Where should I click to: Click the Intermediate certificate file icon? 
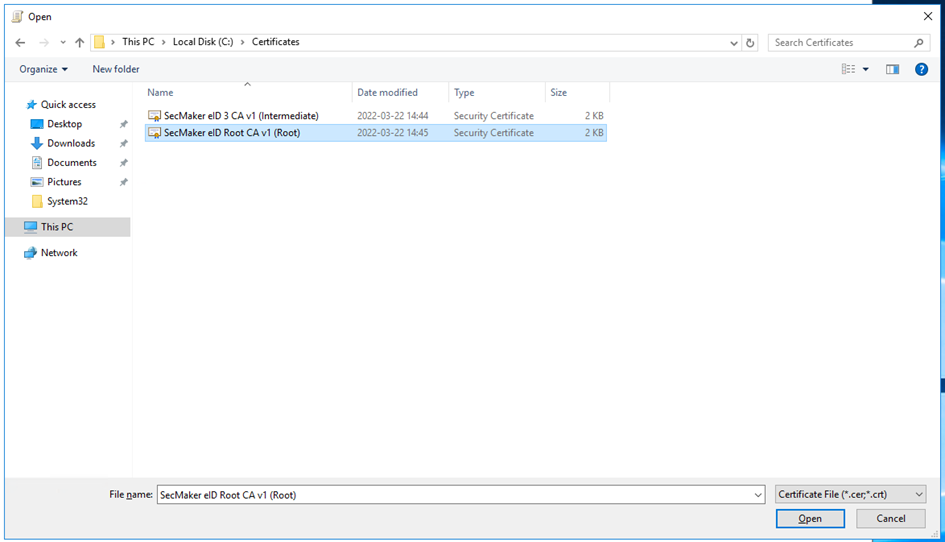[x=155, y=116]
